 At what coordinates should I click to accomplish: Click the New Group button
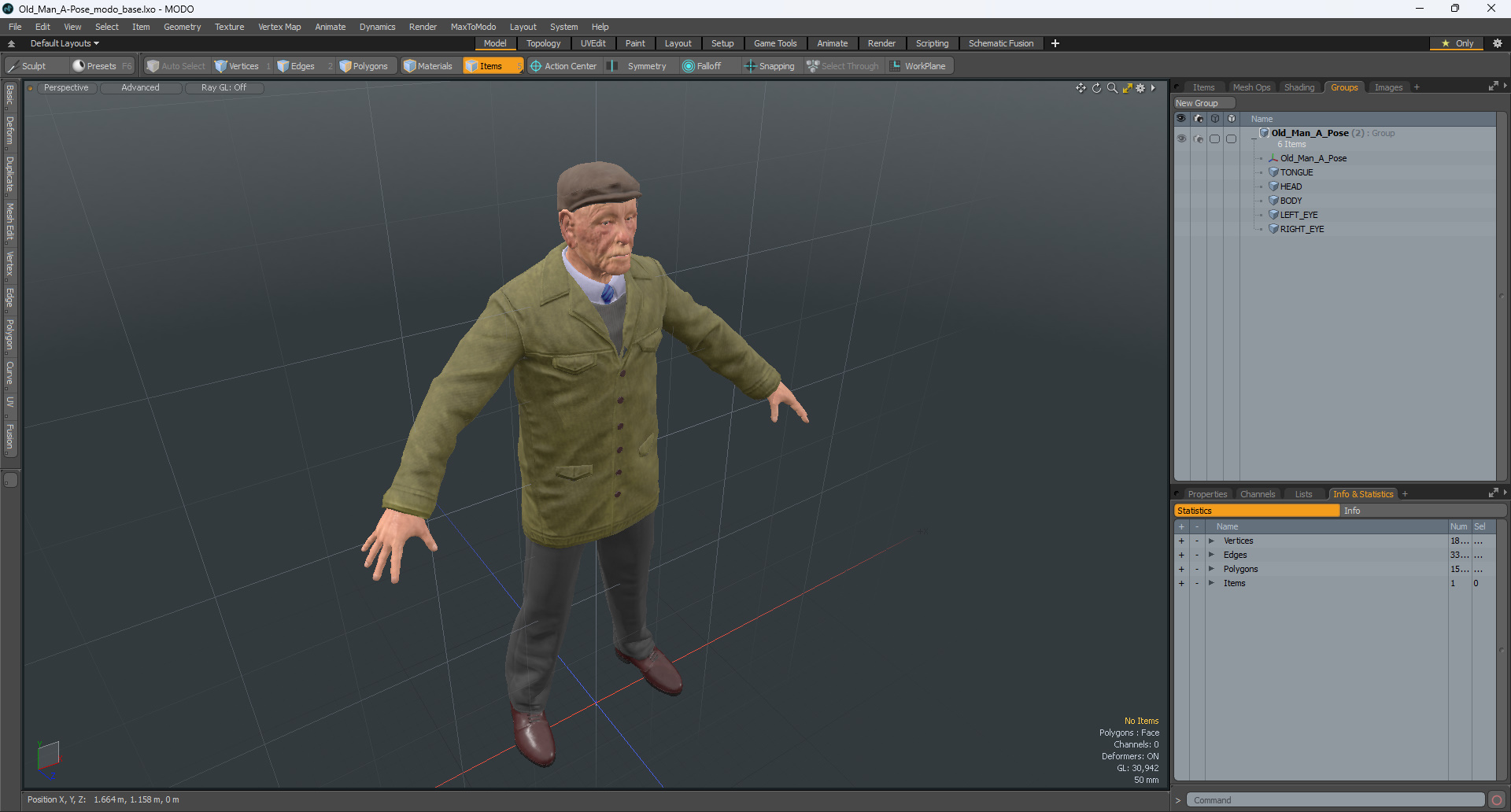(x=1204, y=103)
